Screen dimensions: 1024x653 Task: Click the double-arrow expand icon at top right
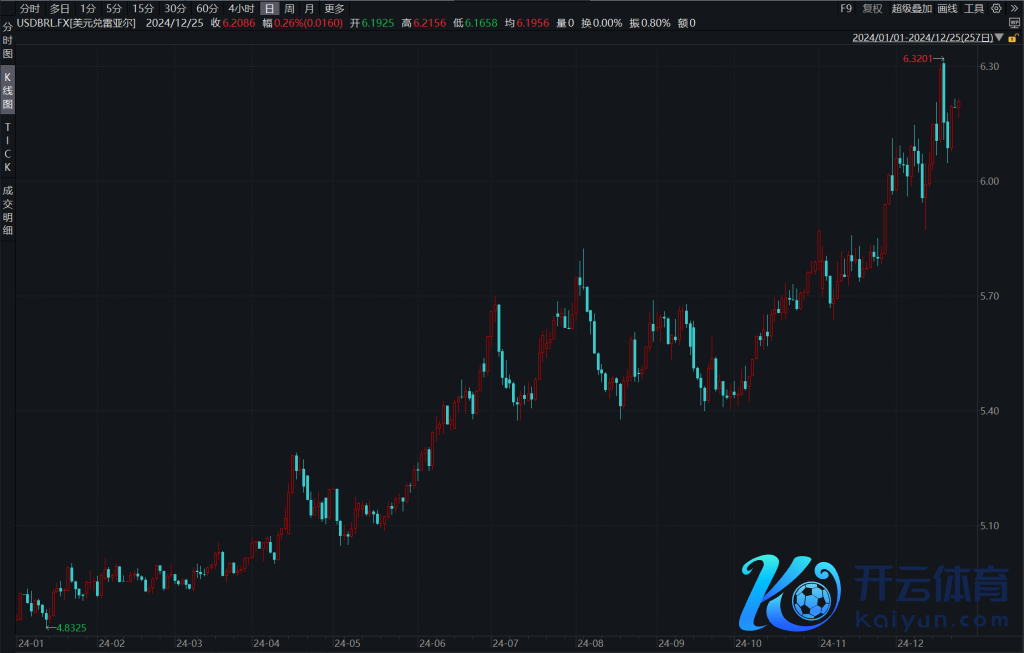pos(1012,8)
